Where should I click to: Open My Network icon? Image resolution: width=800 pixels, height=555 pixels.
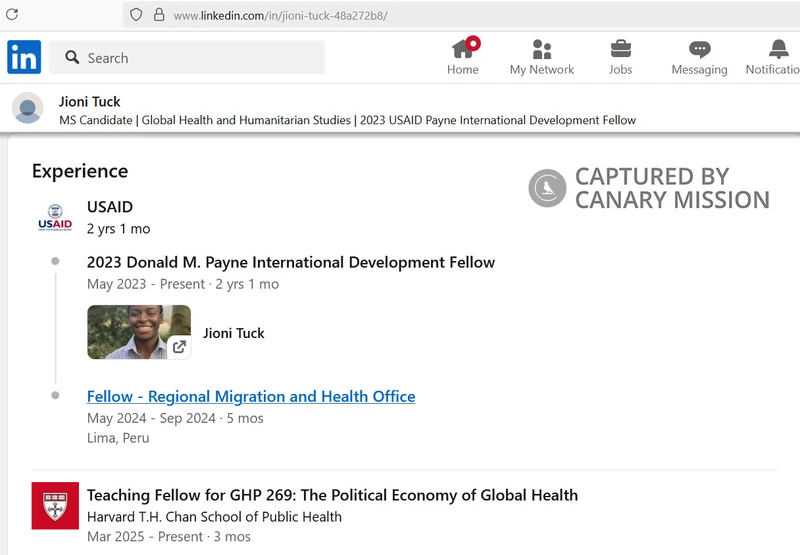[x=541, y=49]
